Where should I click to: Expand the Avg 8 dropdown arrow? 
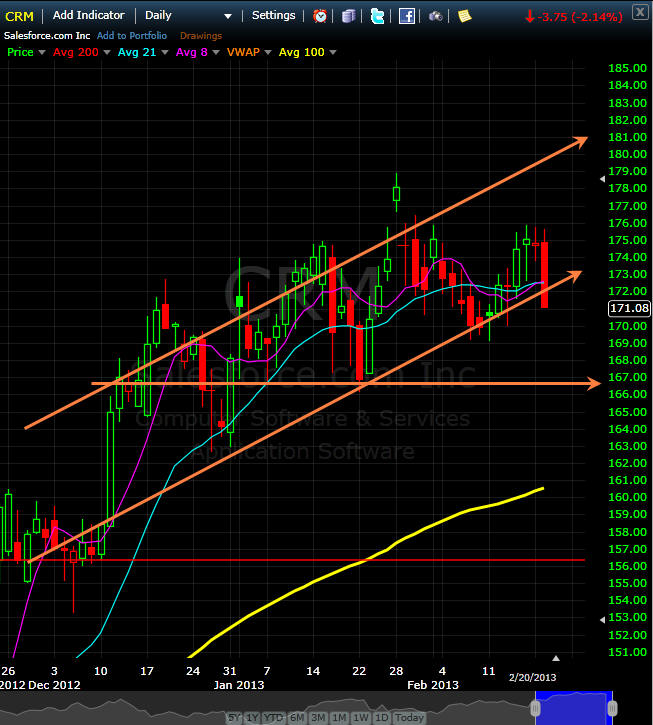point(216,53)
